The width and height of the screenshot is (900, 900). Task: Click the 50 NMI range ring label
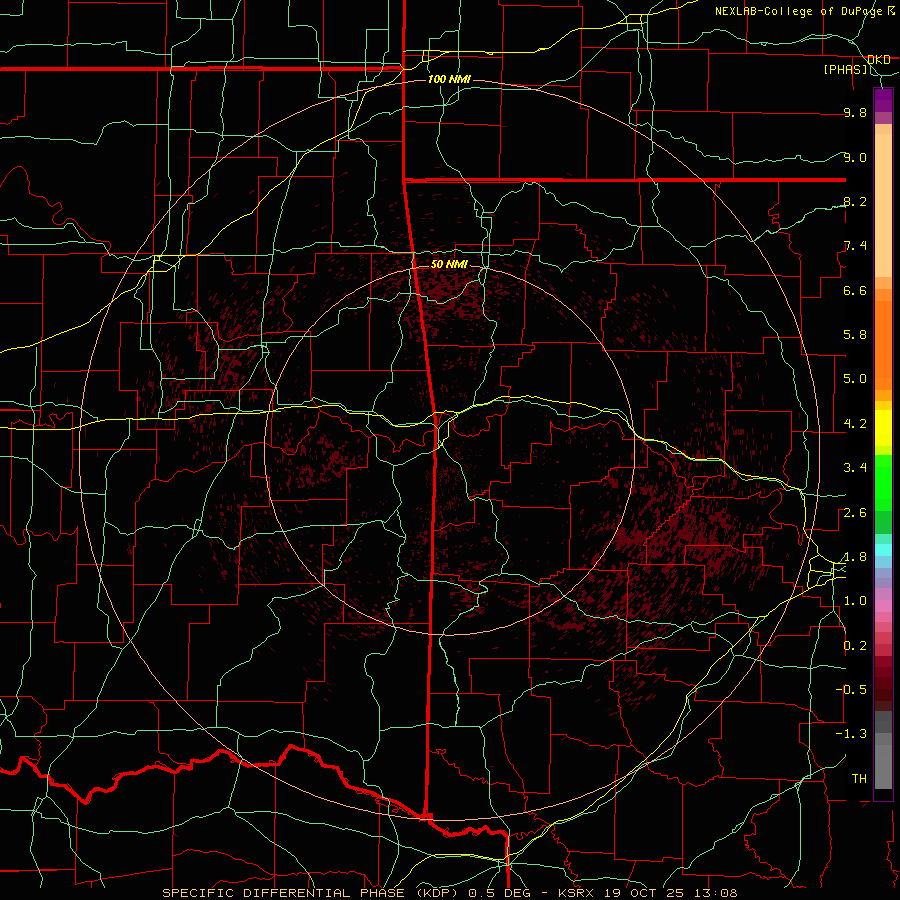(x=449, y=265)
